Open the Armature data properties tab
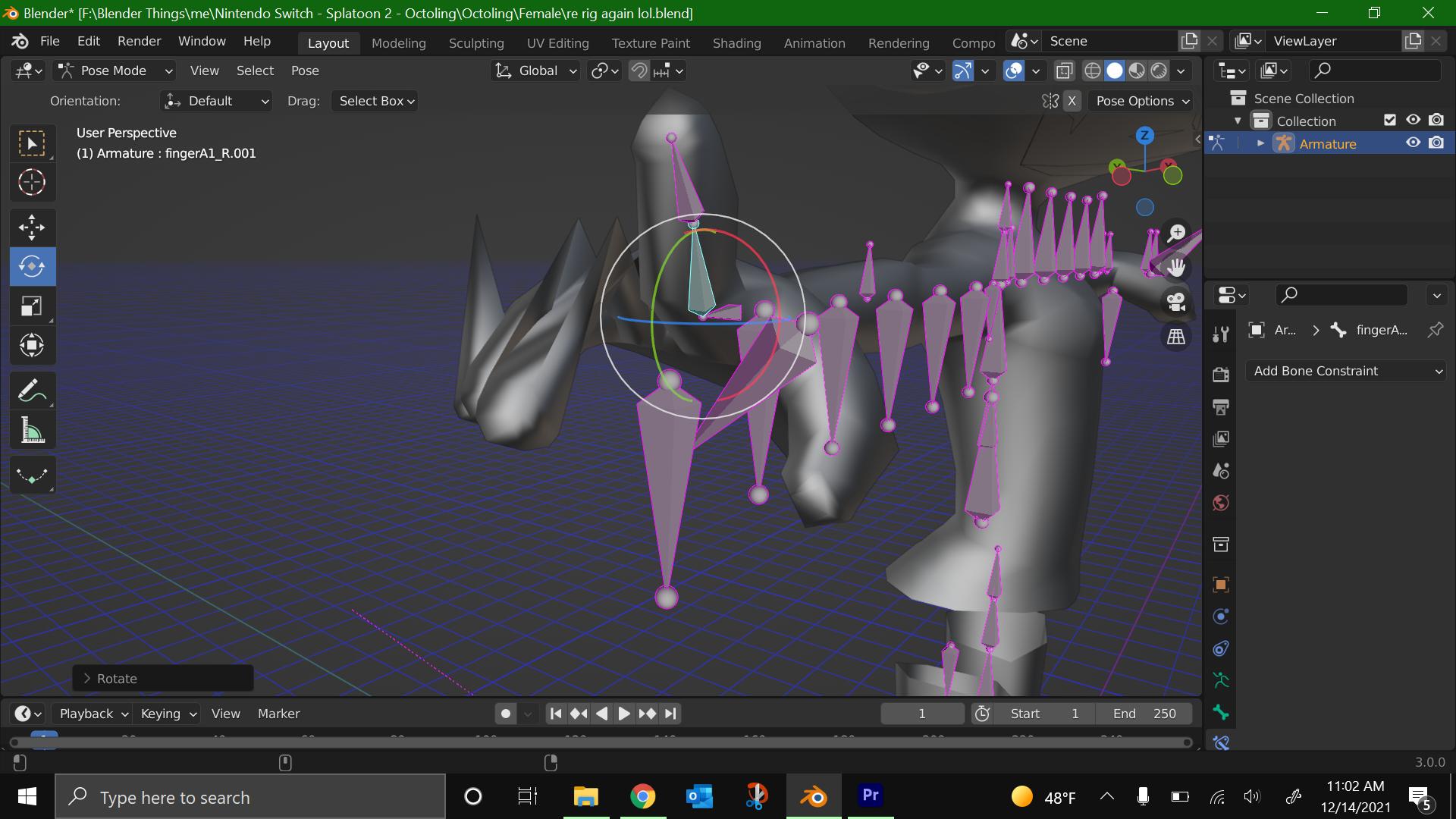The width and height of the screenshot is (1456, 819). pyautogui.click(x=1220, y=680)
